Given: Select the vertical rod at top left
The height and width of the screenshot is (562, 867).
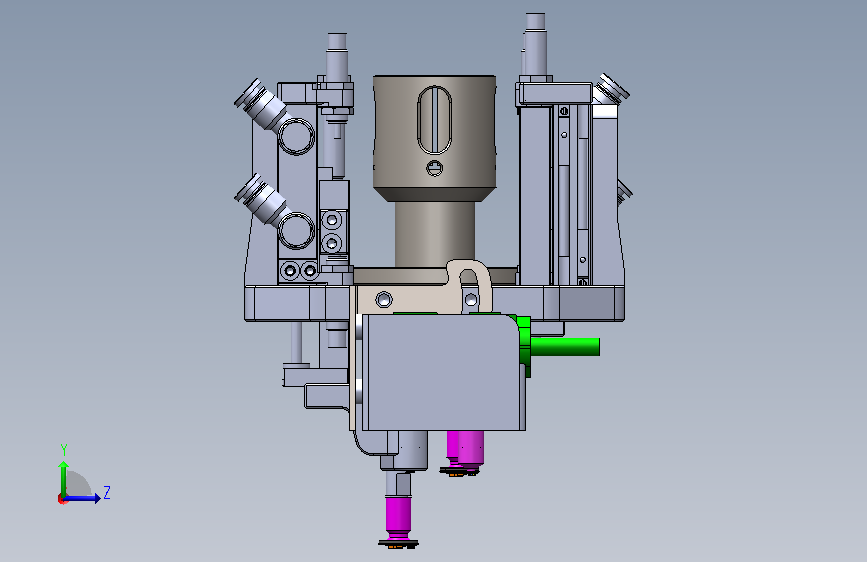Looking at the screenshot, I should click(337, 58).
